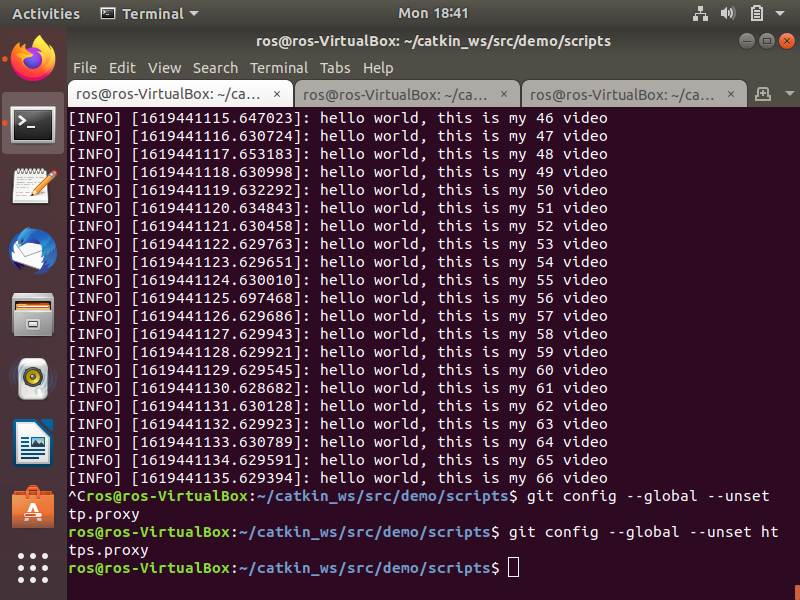
Task: Open the Help menu
Action: [x=378, y=68]
